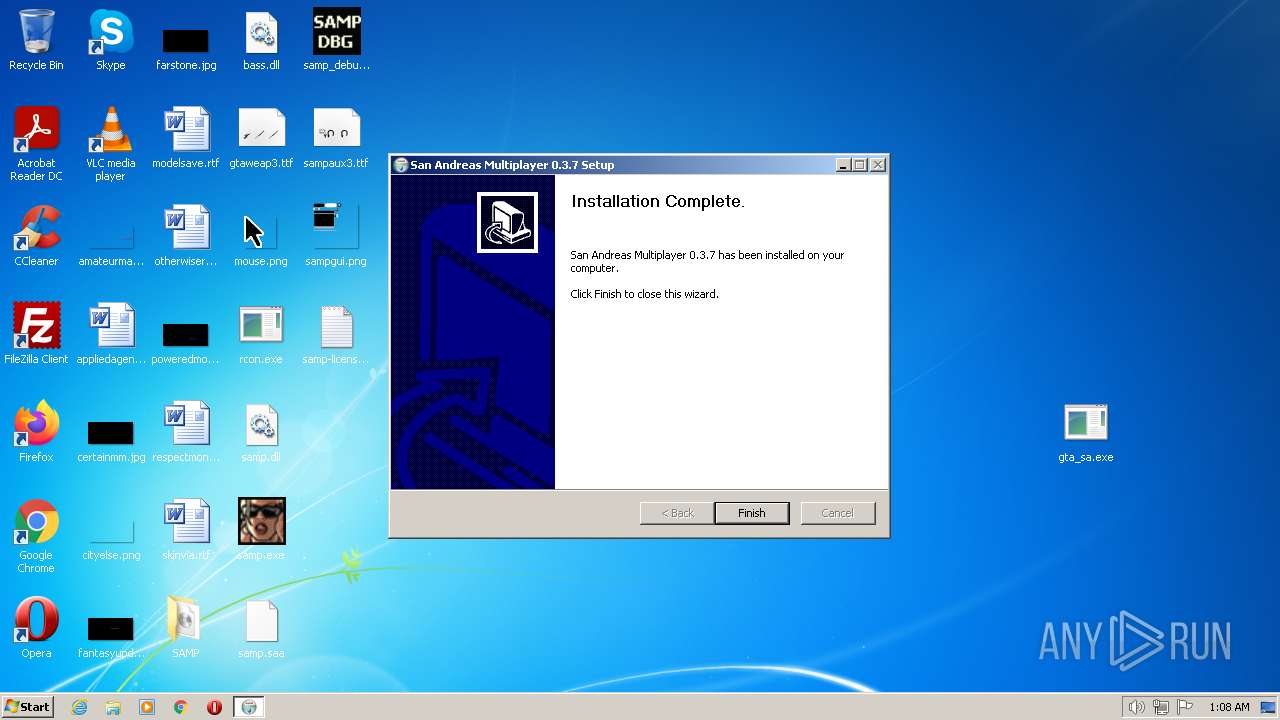Open the volume control in system tray
This screenshot has height=720, width=1280.
point(1136,707)
